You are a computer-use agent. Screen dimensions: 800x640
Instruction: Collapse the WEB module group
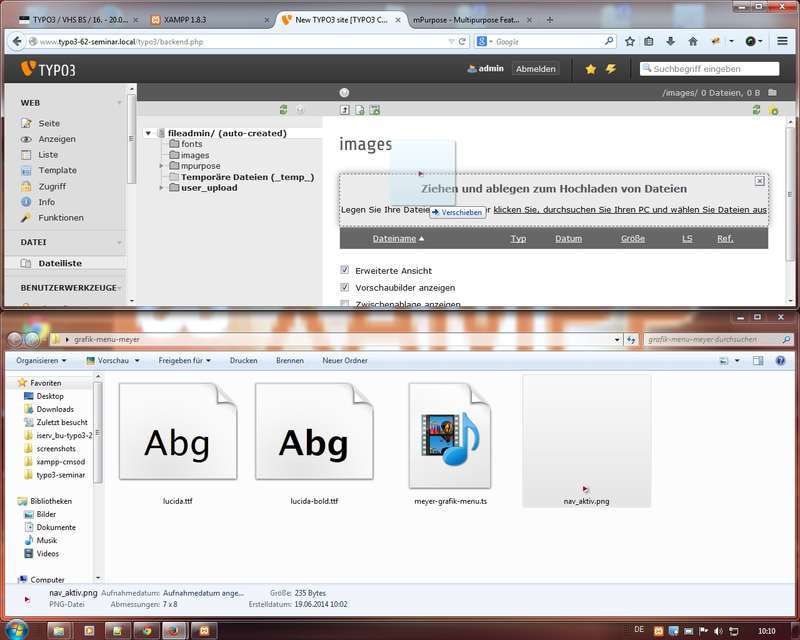(x=119, y=103)
